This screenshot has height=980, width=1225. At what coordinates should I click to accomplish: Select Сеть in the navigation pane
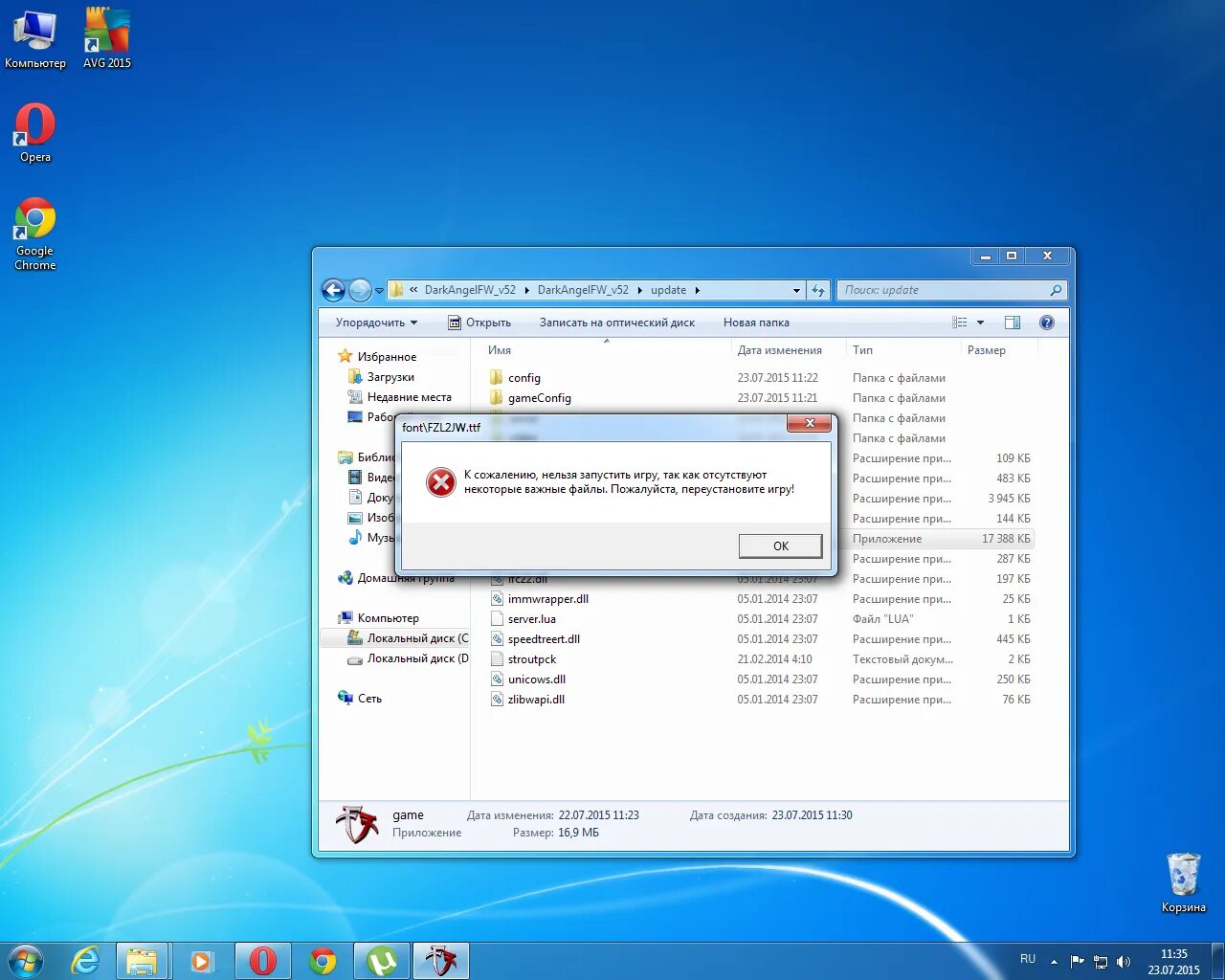point(360,699)
